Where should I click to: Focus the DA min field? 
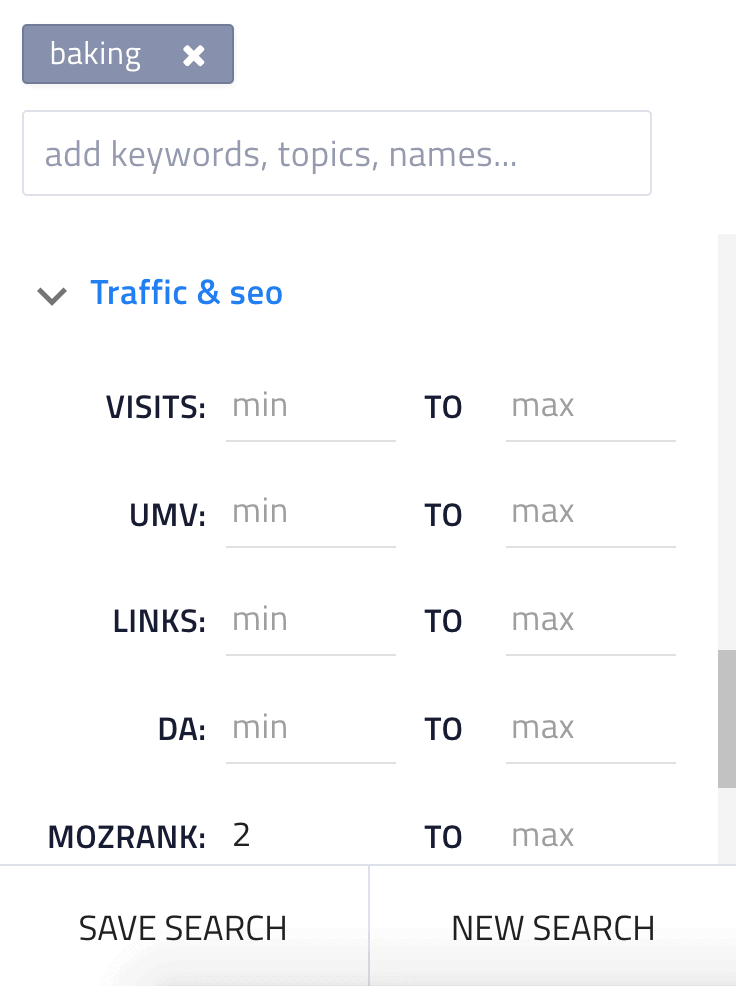pyautogui.click(x=310, y=729)
